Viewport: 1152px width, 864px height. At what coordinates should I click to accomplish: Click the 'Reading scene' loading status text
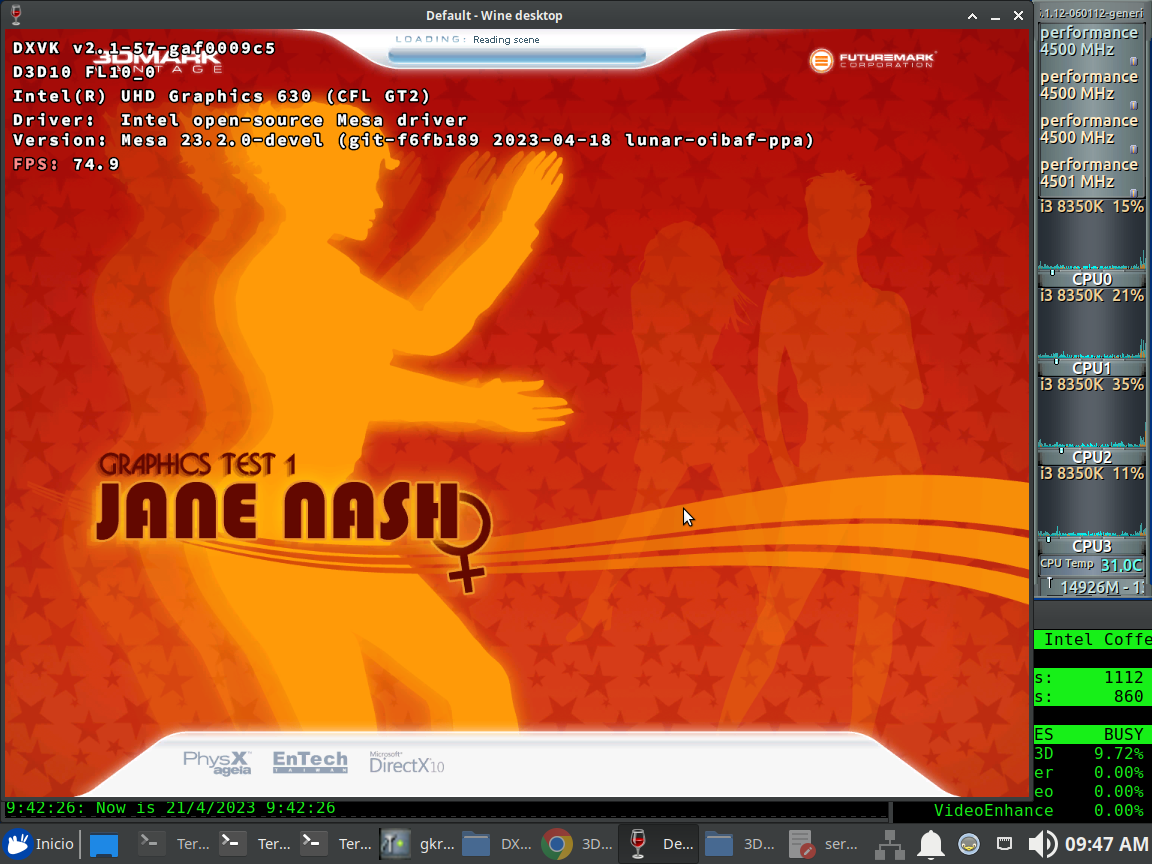(506, 40)
